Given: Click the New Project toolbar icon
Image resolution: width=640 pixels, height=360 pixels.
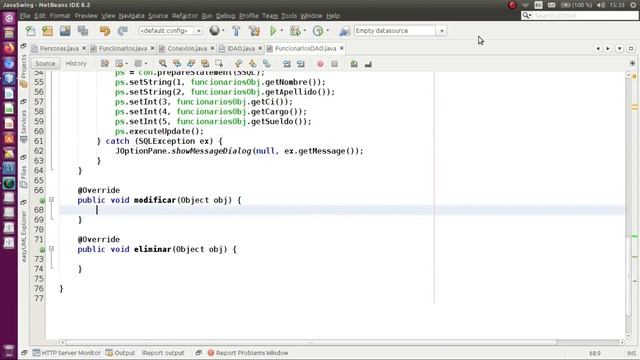Looking at the screenshot, I should point(48,31).
